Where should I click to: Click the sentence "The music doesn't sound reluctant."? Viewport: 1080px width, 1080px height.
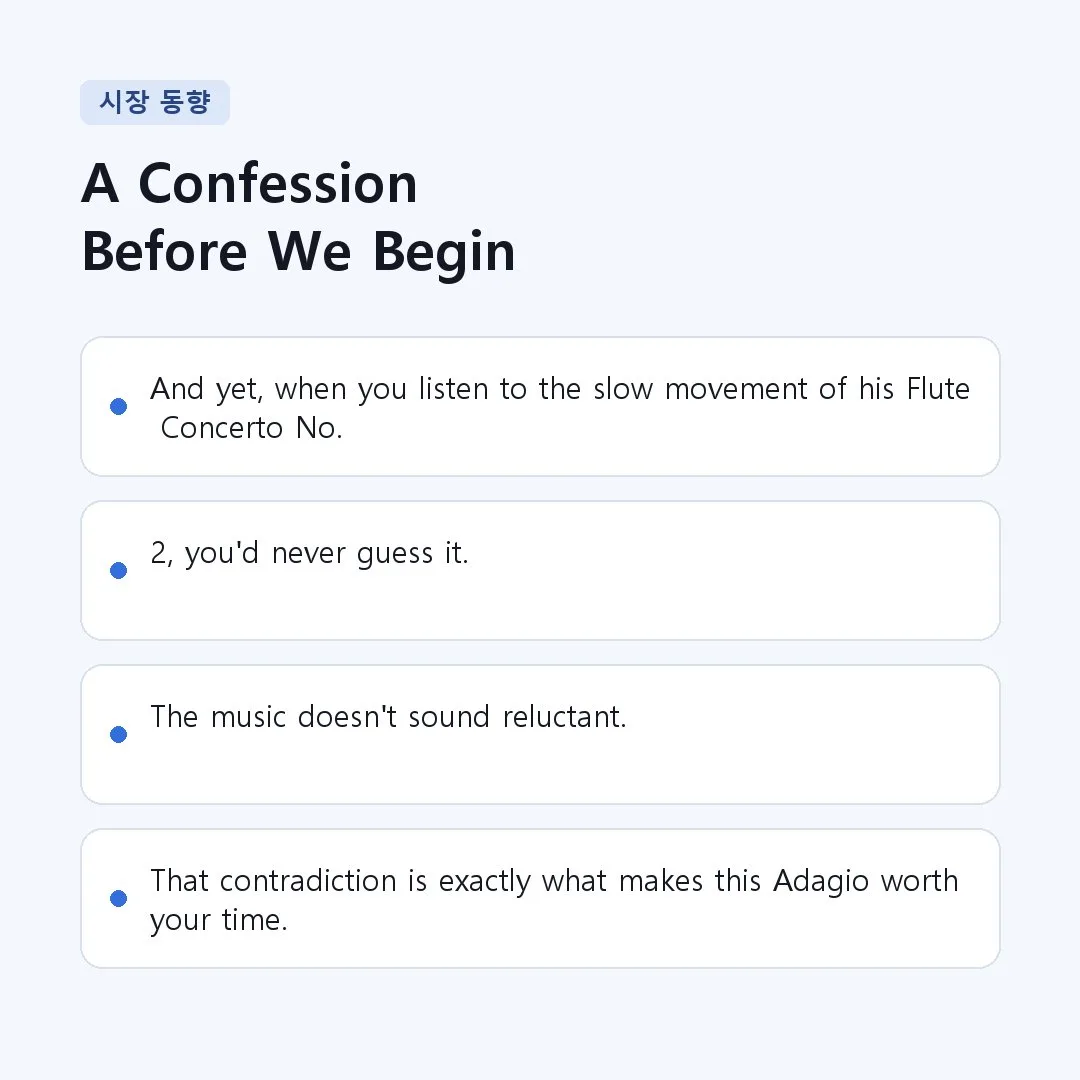tap(388, 717)
